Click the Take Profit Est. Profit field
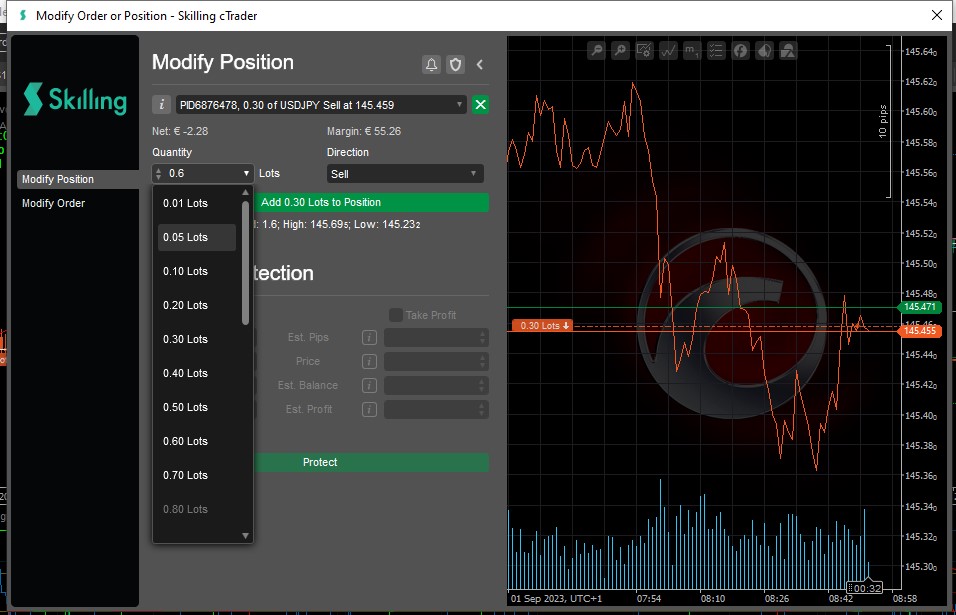Screen dimensions: 956x615 tap(436, 410)
